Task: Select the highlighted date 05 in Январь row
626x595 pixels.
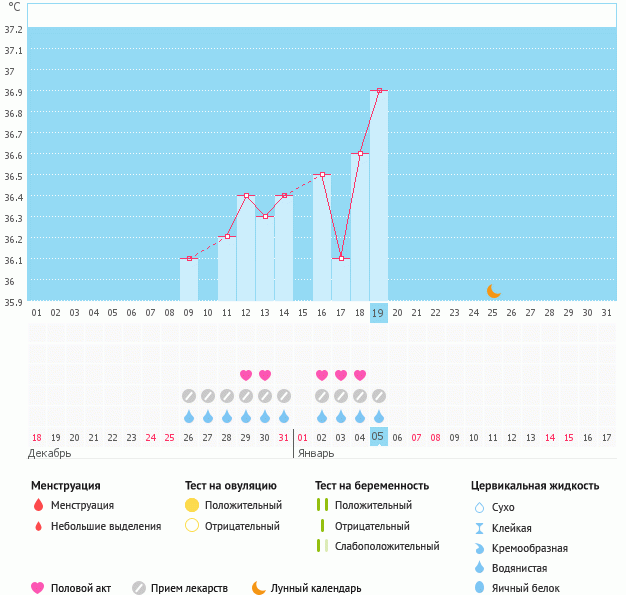Action: tap(378, 437)
